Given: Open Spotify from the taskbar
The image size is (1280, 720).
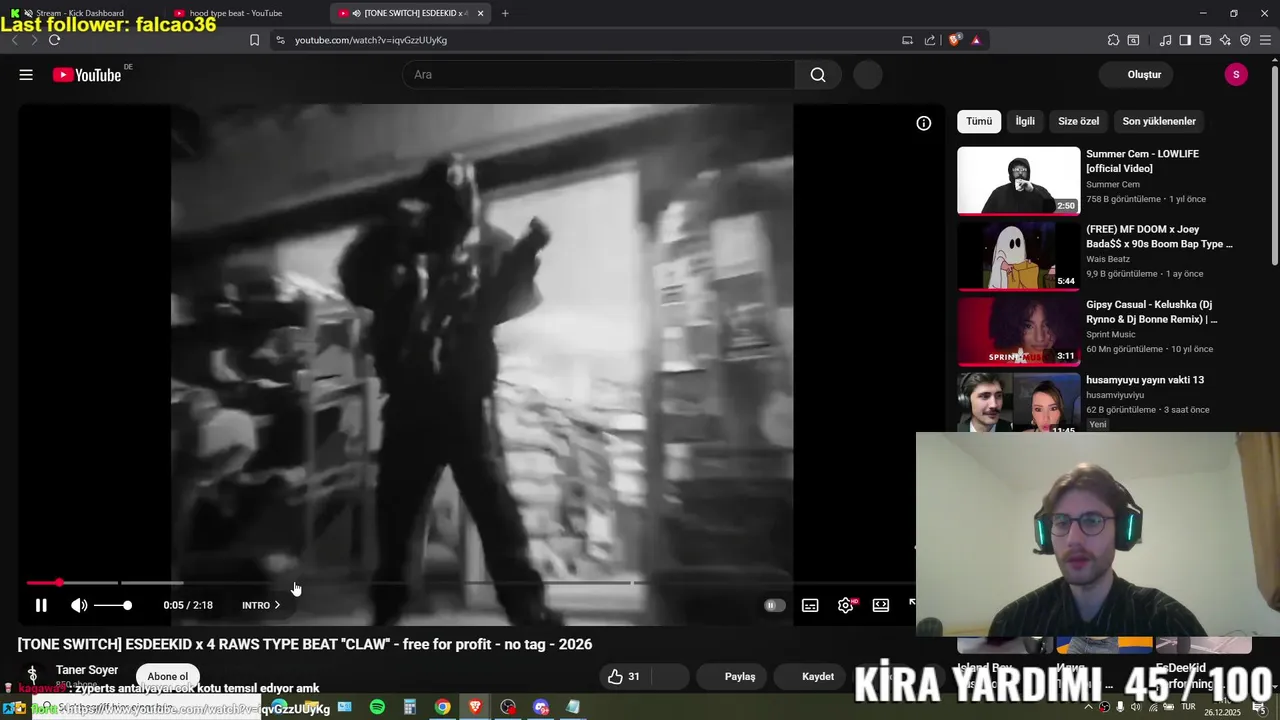Looking at the screenshot, I should pyautogui.click(x=377, y=707).
